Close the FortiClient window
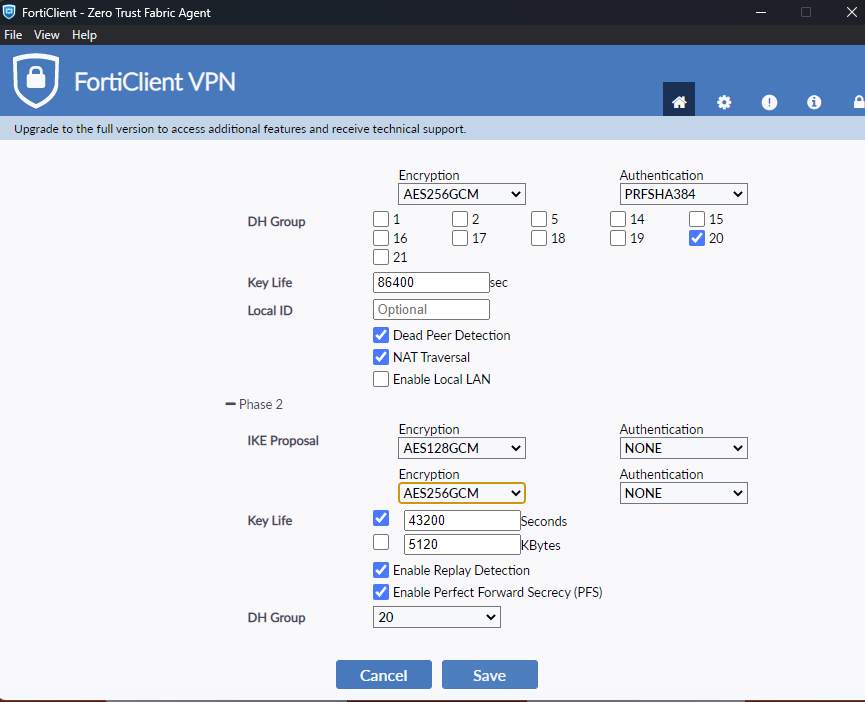 click(x=851, y=12)
